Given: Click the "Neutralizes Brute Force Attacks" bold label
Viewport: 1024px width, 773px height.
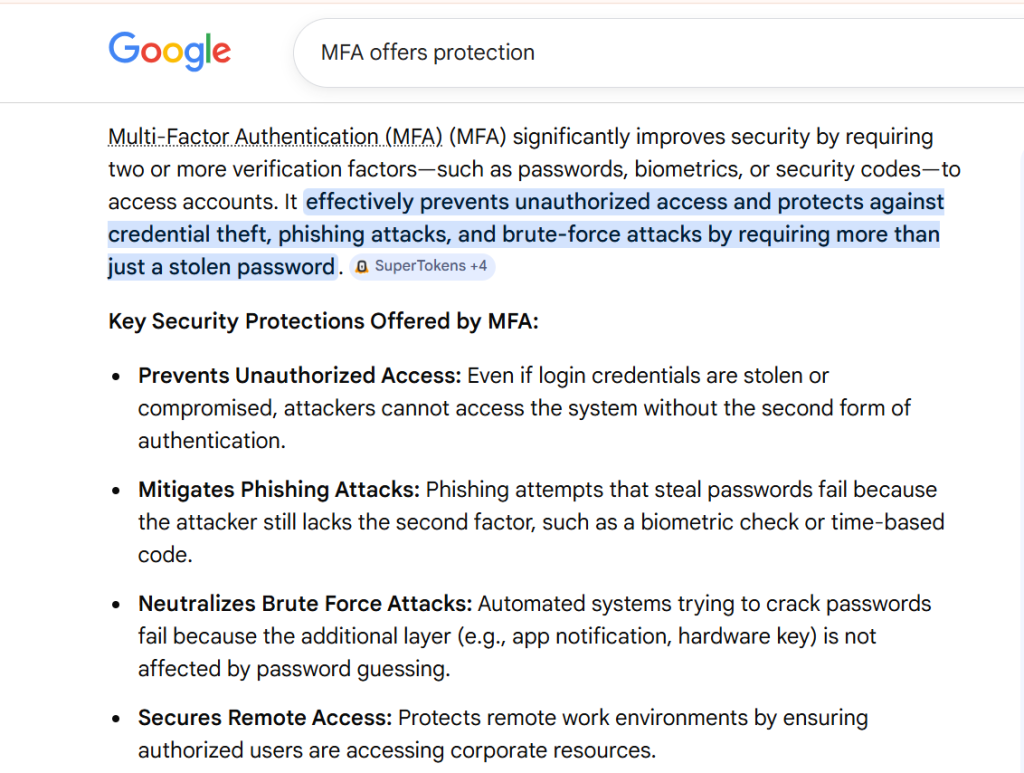Looking at the screenshot, I should (305, 604).
